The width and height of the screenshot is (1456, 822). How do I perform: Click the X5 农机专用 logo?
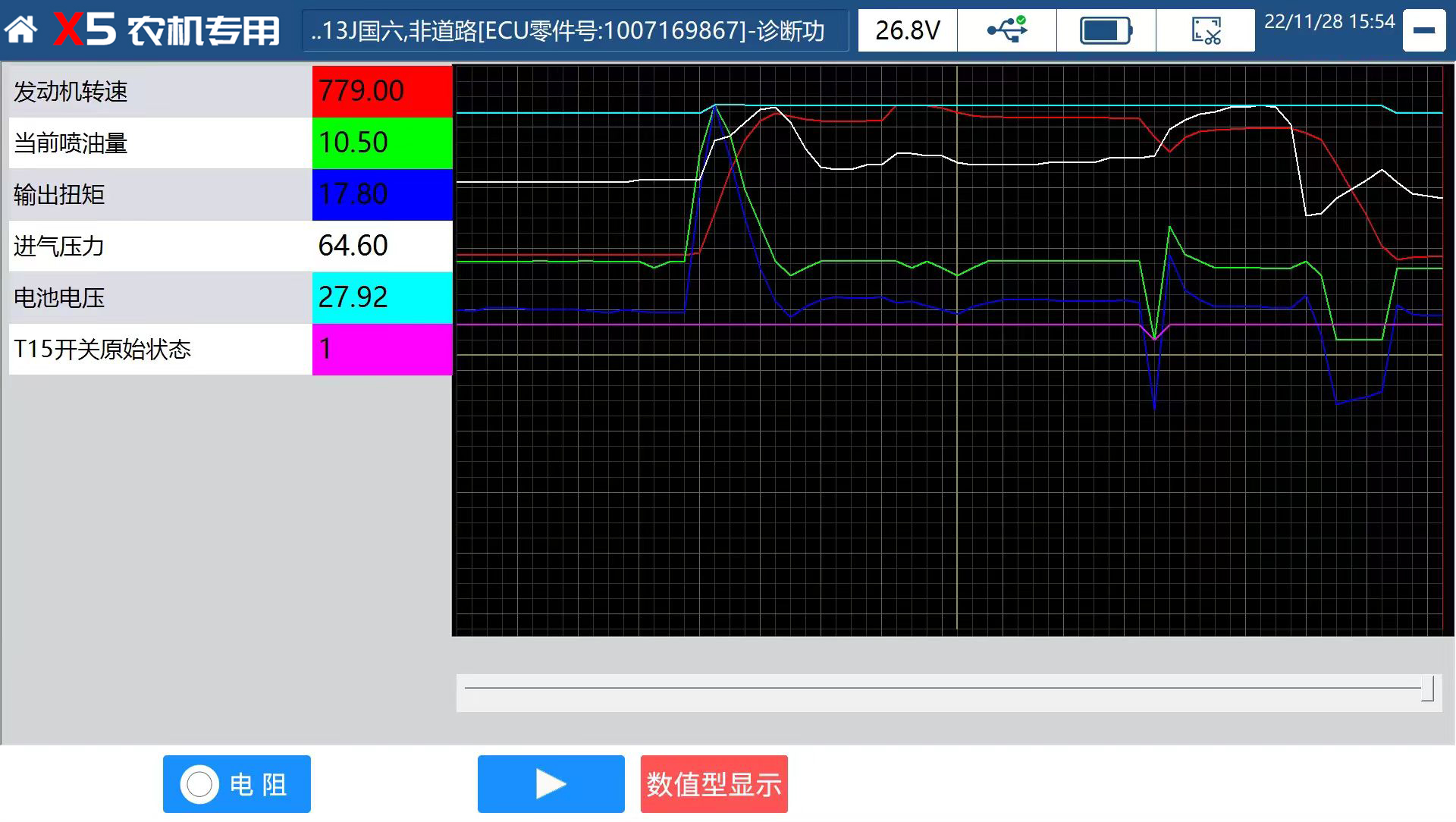click(167, 30)
